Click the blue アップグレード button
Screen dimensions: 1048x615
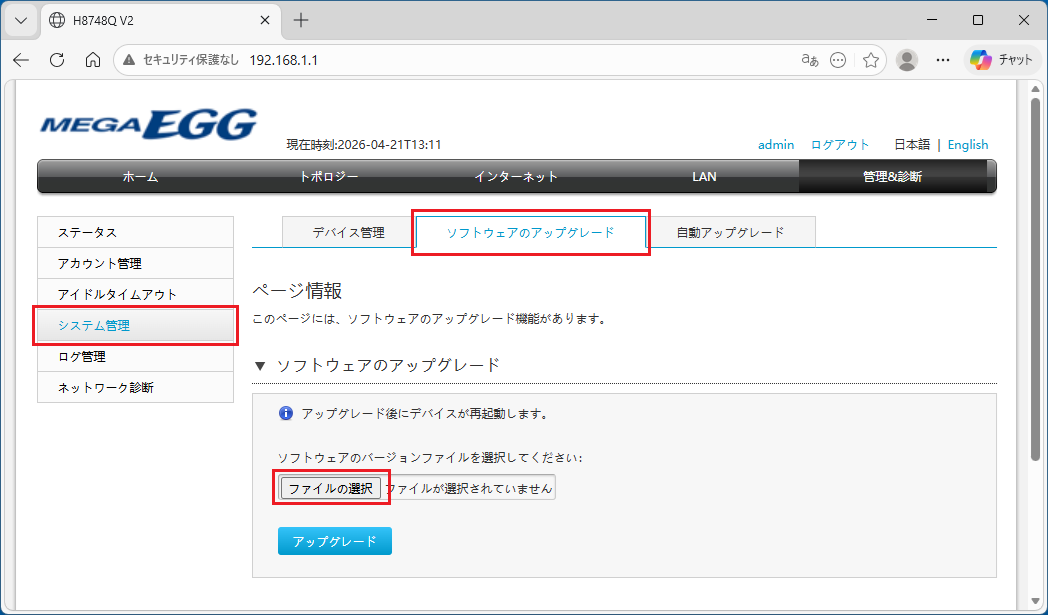tap(335, 541)
